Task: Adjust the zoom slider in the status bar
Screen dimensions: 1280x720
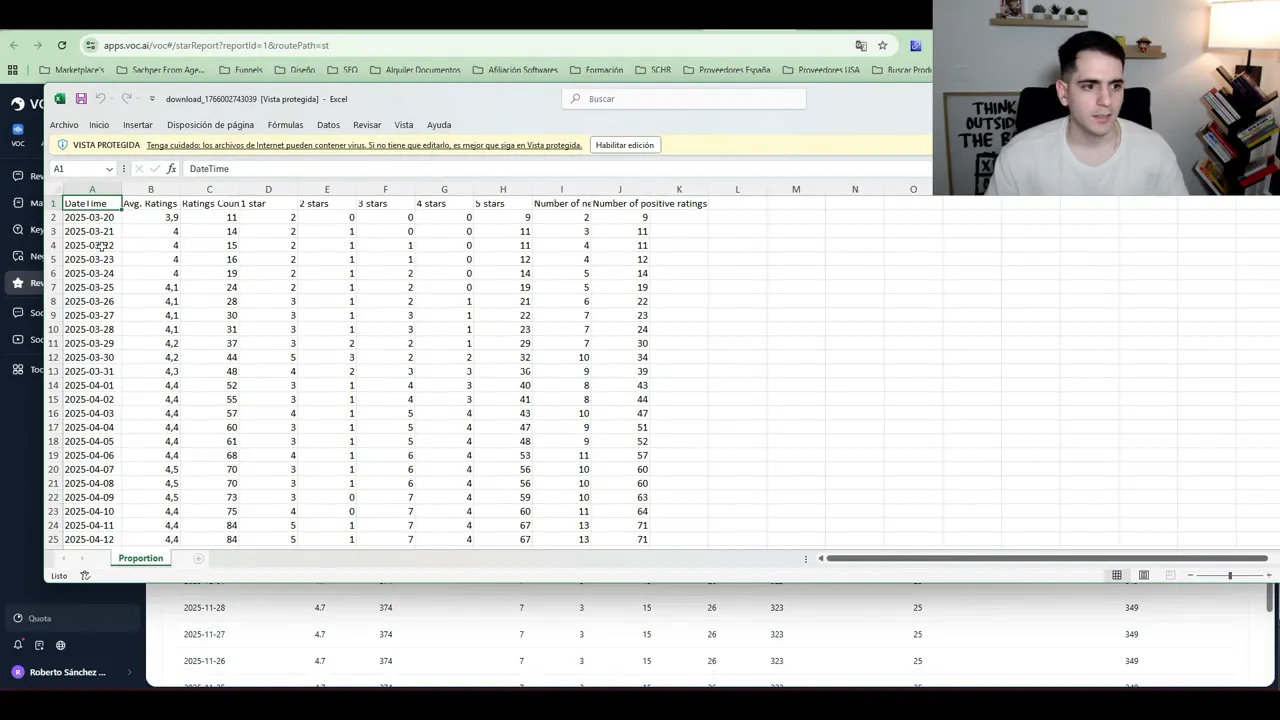Action: [x=1230, y=574]
